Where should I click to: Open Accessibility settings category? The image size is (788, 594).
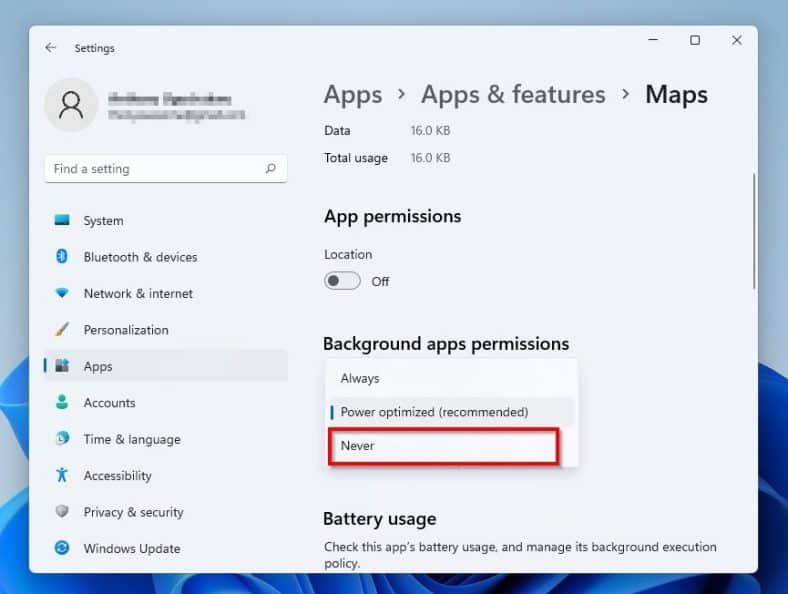pyautogui.click(x=166, y=475)
